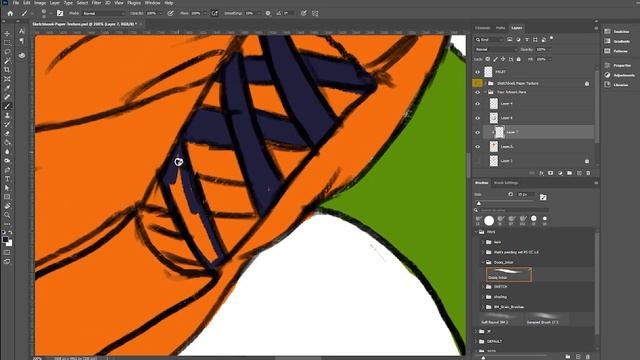Hide Layer 4 with its eye icon
The height and width of the screenshot is (360, 640).
pos(477,104)
